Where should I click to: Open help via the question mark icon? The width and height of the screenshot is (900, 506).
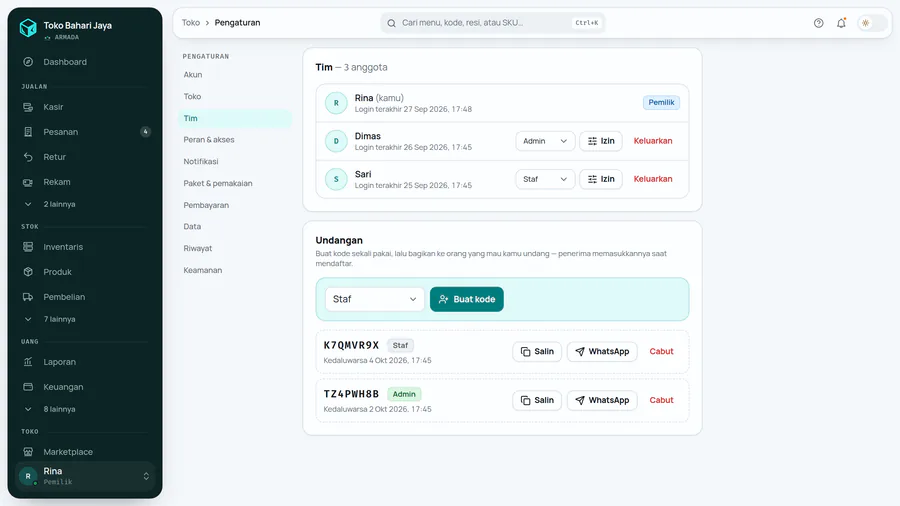(818, 23)
